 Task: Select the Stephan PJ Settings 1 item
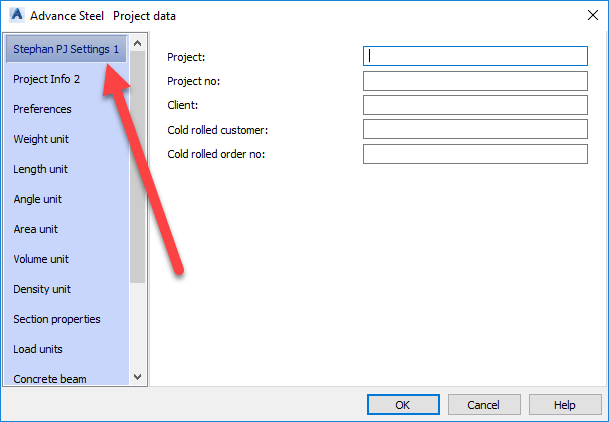(66, 49)
